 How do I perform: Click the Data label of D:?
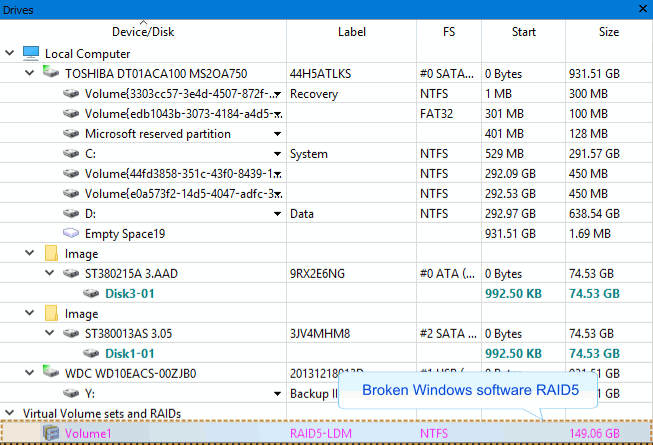pos(302,214)
